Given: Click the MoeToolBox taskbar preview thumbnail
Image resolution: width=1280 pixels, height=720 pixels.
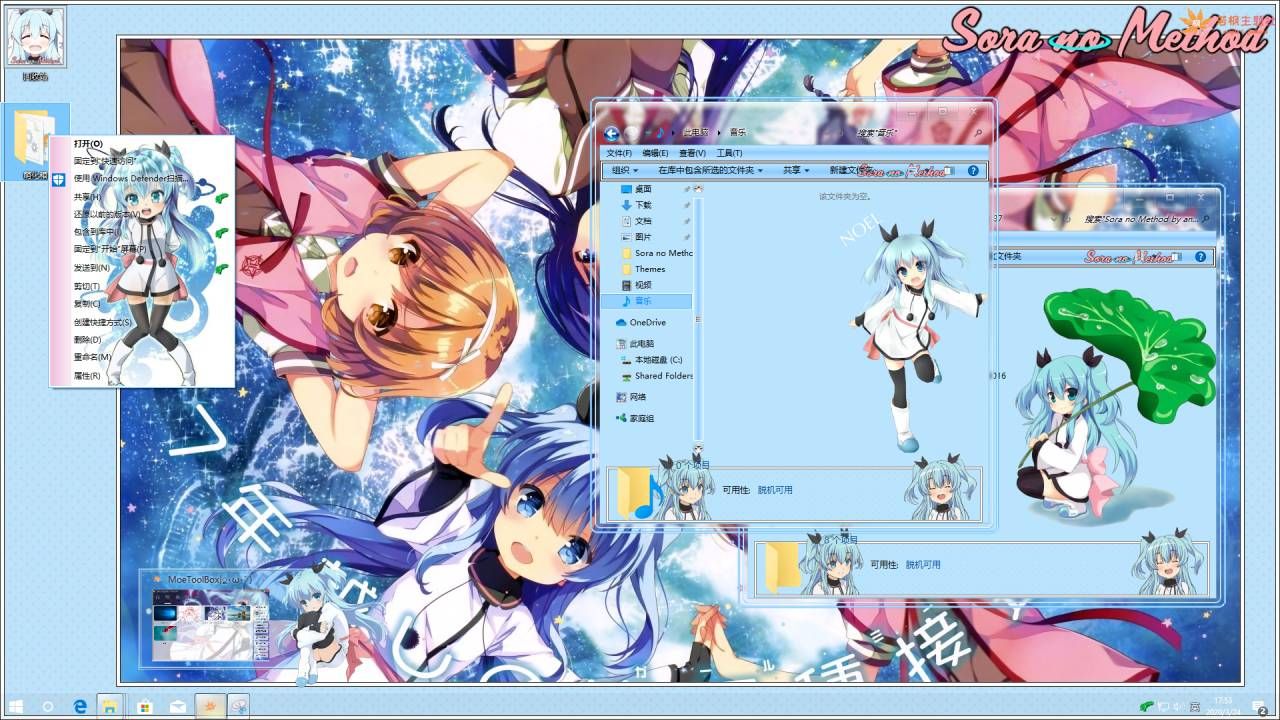Looking at the screenshot, I should [x=210, y=623].
